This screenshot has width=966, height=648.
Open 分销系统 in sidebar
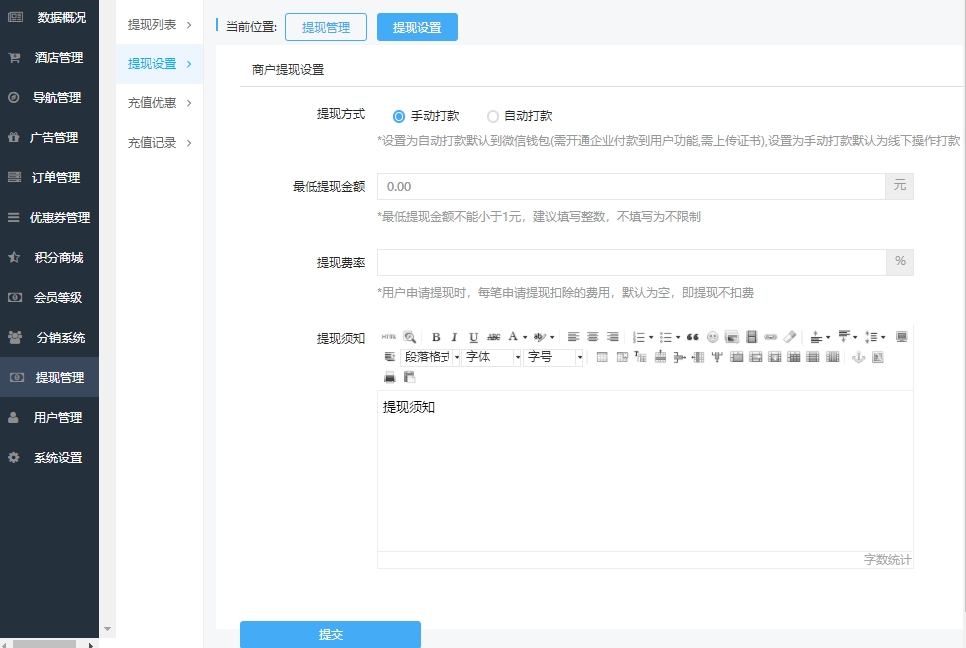[49, 338]
